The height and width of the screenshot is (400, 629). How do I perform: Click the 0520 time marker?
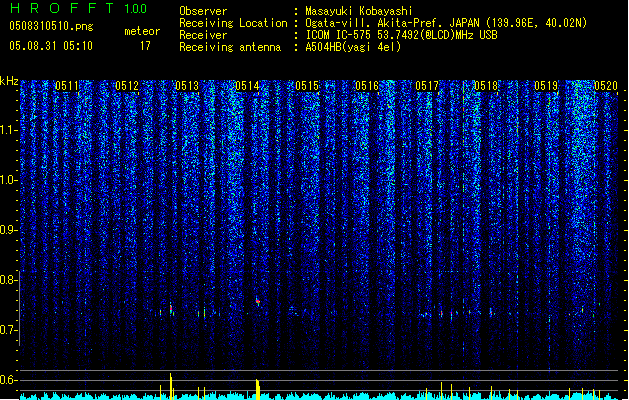(x=606, y=86)
